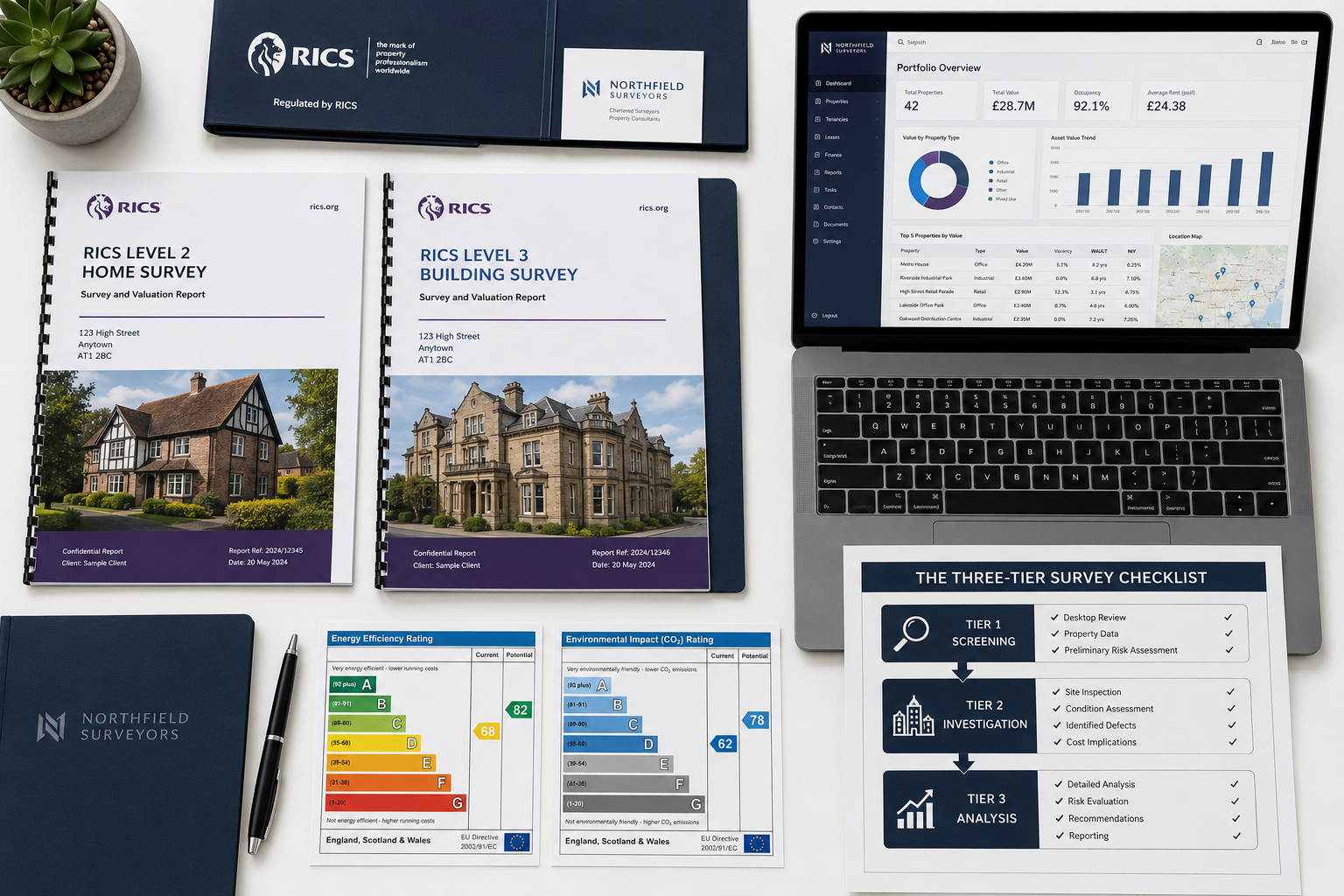Click the red G band on the Energy Efficiency chart
The height and width of the screenshot is (896, 1344).
pyautogui.click(x=396, y=802)
